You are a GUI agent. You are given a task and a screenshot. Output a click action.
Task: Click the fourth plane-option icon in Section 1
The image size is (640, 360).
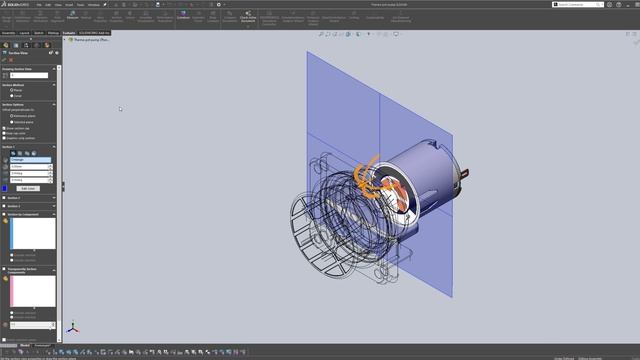[x=34, y=153]
